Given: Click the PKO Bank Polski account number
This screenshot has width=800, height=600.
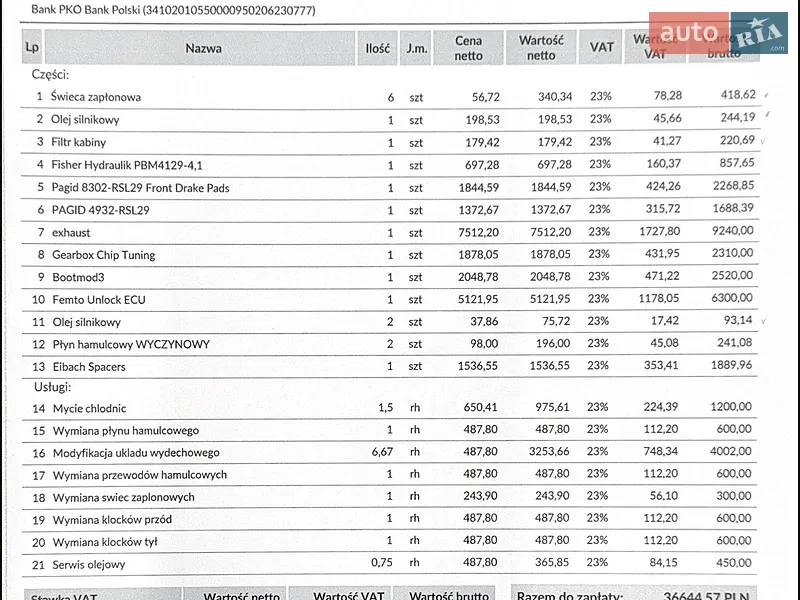Looking at the screenshot, I should coord(229,10).
